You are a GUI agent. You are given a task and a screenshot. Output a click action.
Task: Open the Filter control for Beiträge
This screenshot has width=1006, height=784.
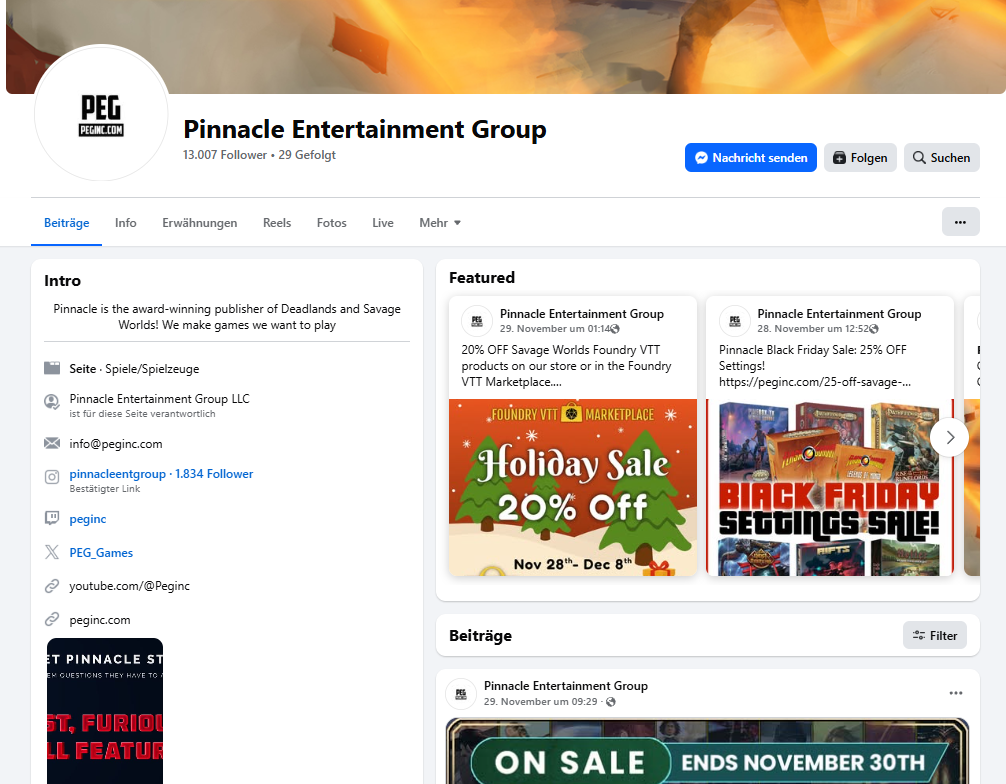pos(934,635)
